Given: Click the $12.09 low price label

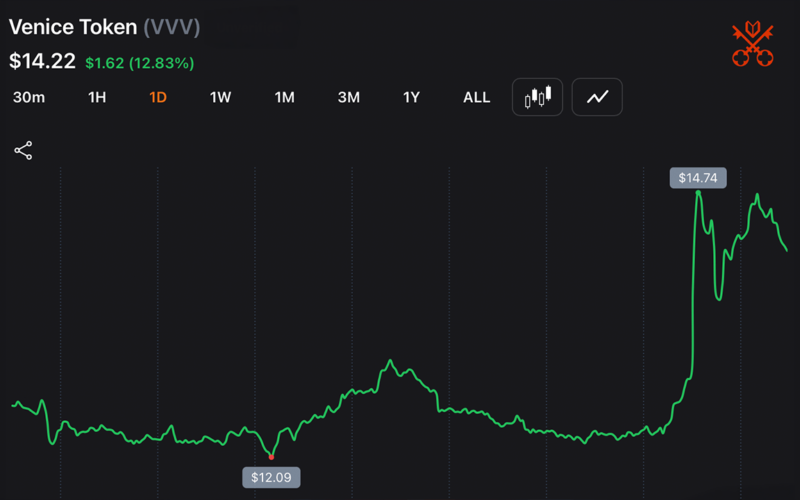Looking at the screenshot, I should [271, 478].
